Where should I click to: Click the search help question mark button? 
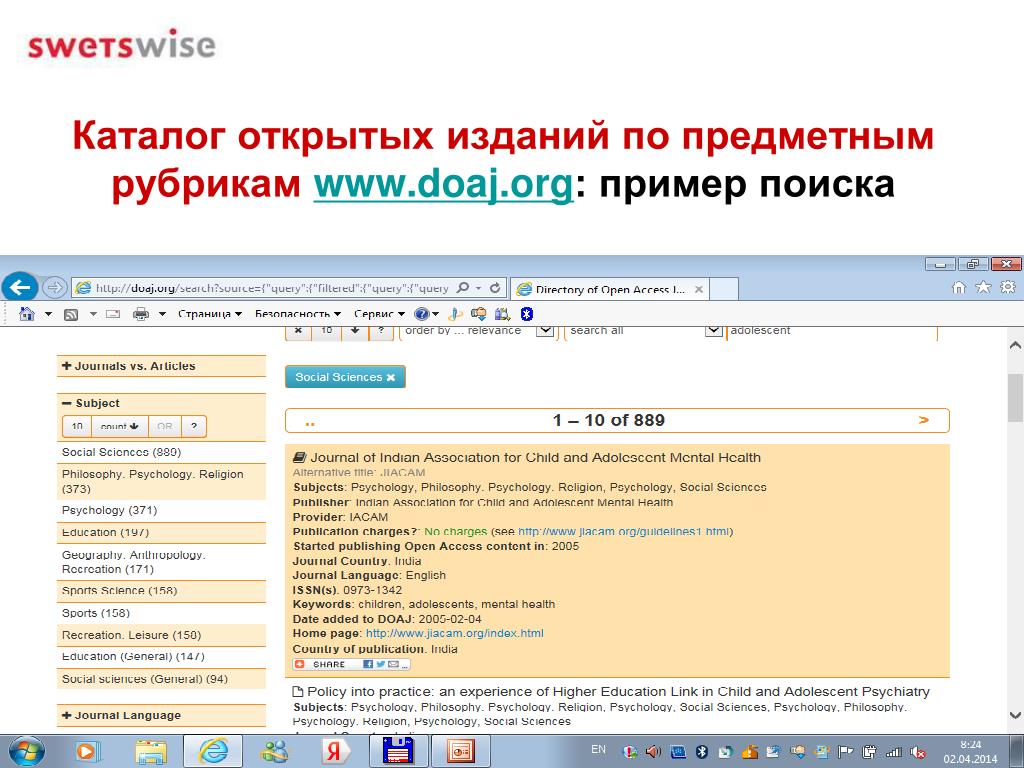[381, 331]
